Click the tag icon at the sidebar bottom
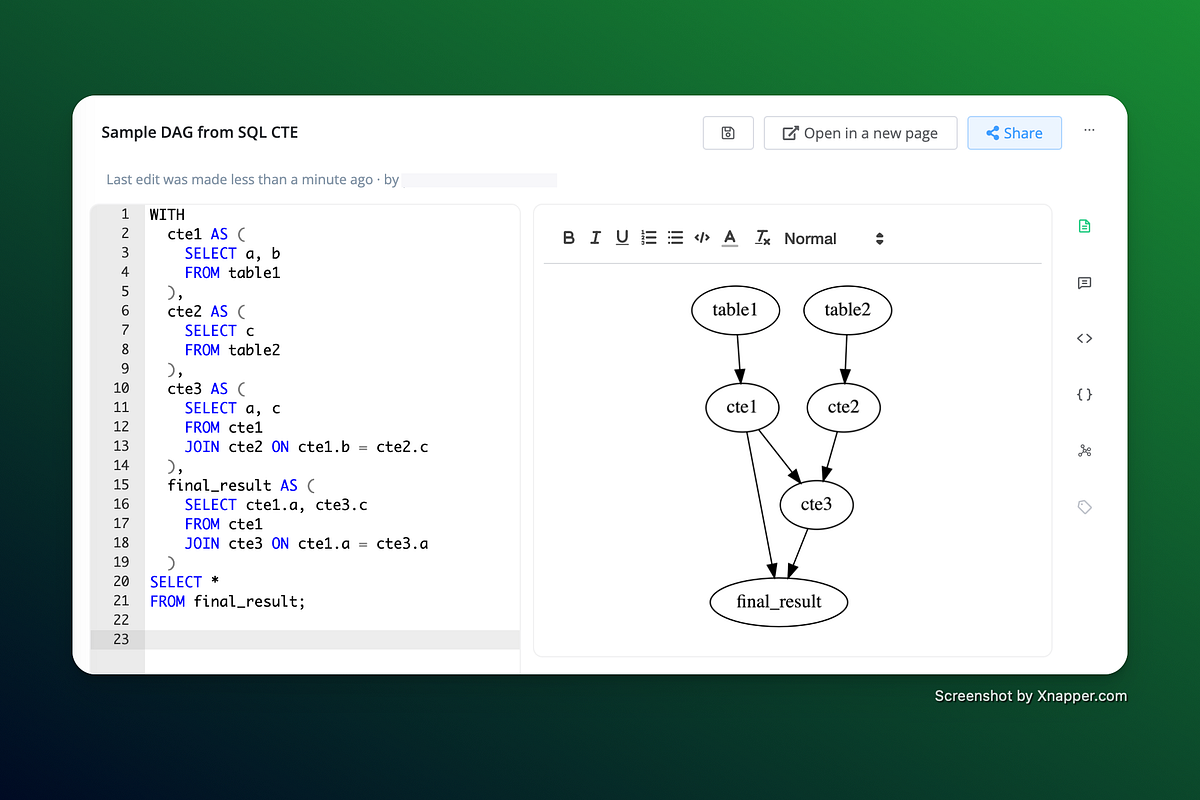The image size is (1200, 800). click(x=1084, y=507)
